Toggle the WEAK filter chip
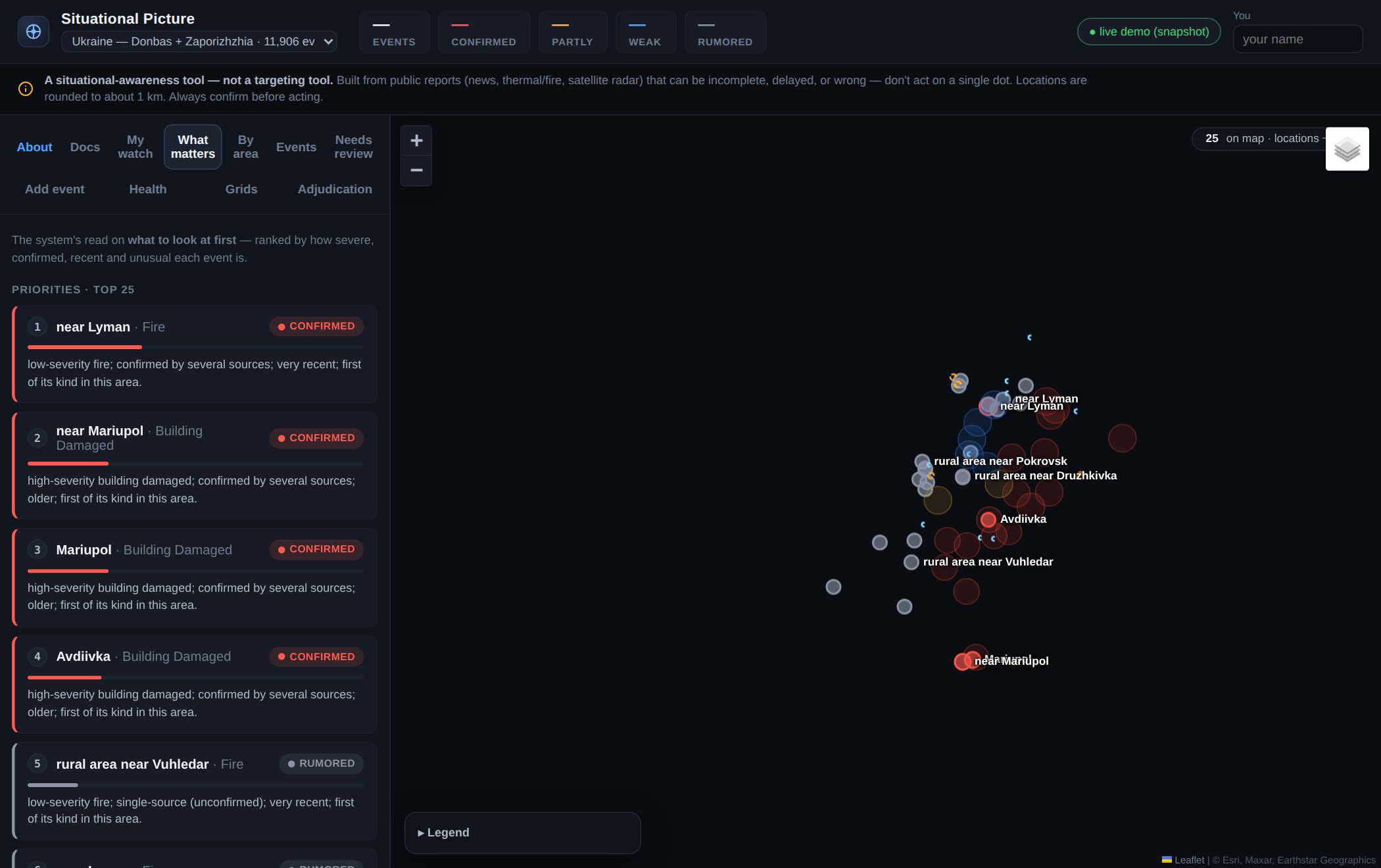This screenshot has width=1381, height=868. coord(644,32)
